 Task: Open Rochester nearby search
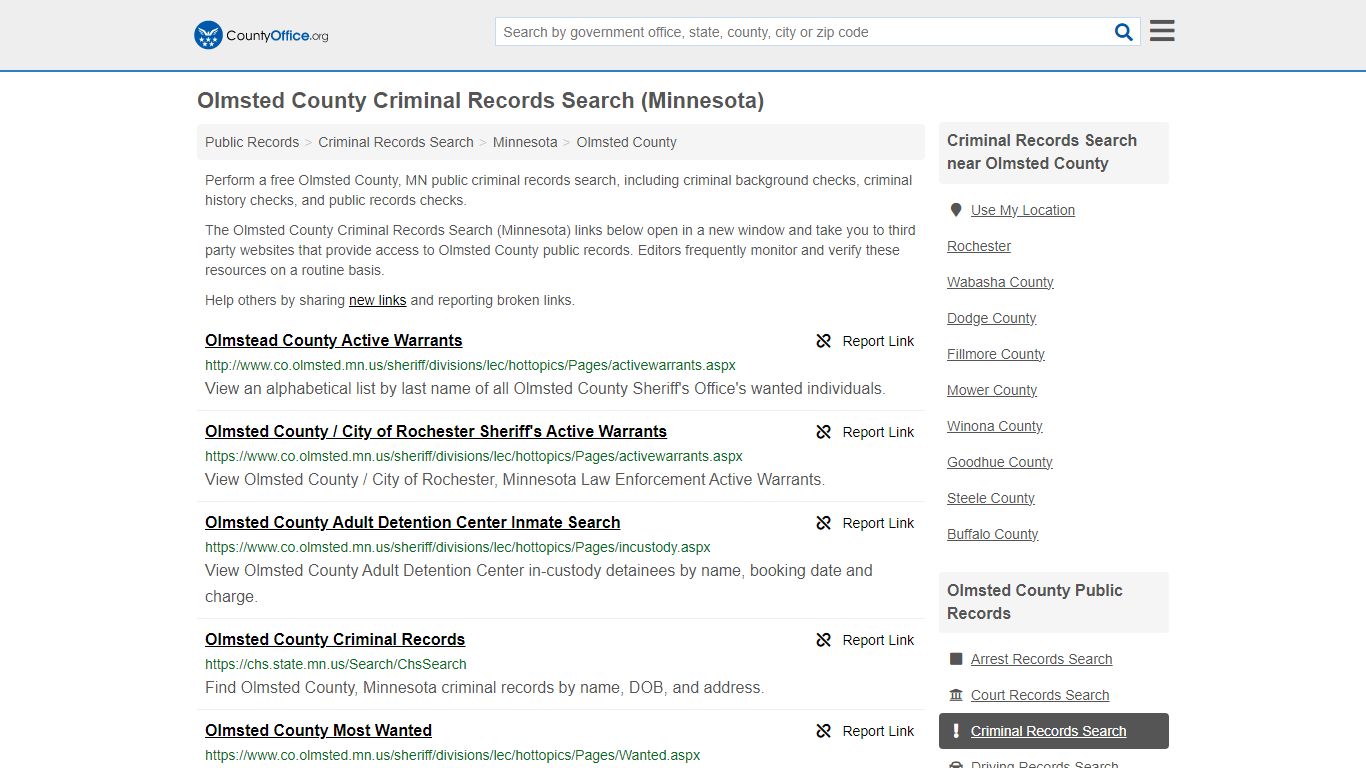979,246
